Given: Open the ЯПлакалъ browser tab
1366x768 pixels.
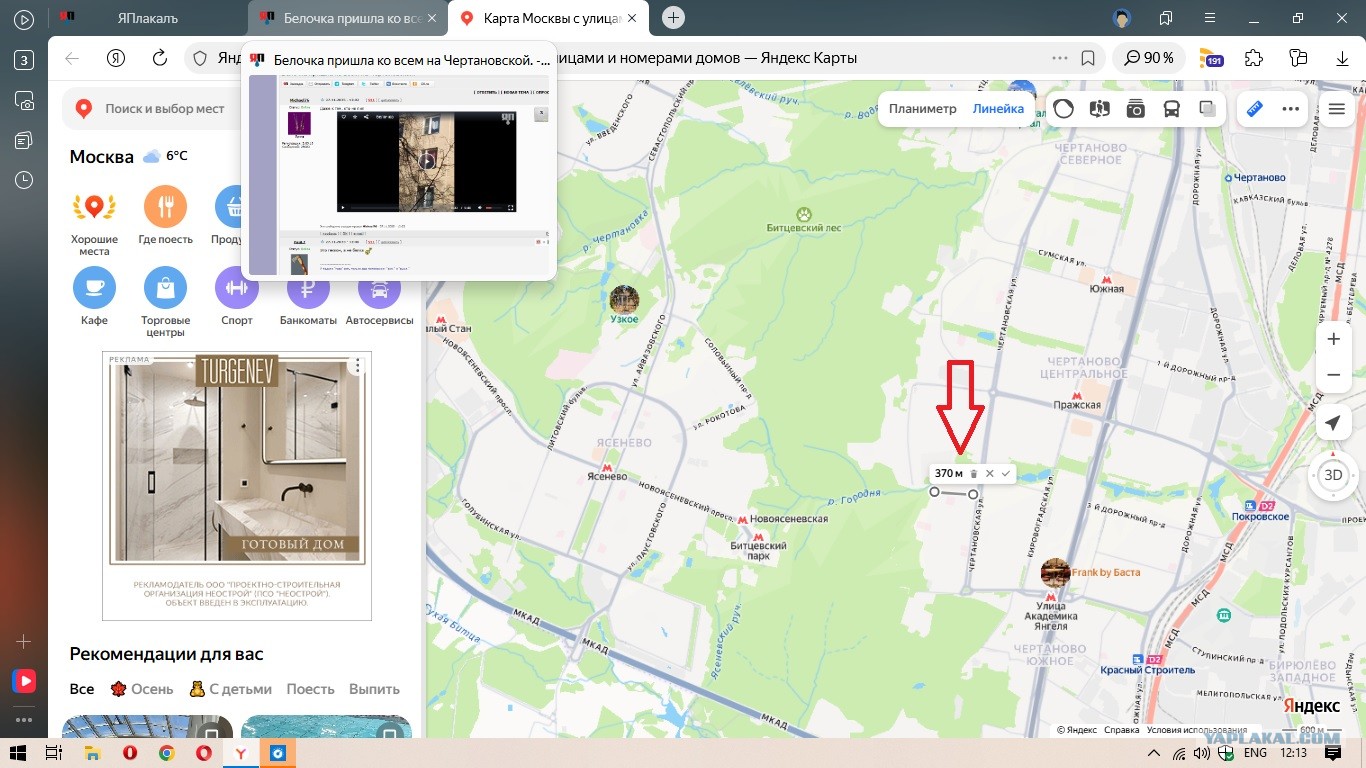Looking at the screenshot, I should [x=147, y=18].
